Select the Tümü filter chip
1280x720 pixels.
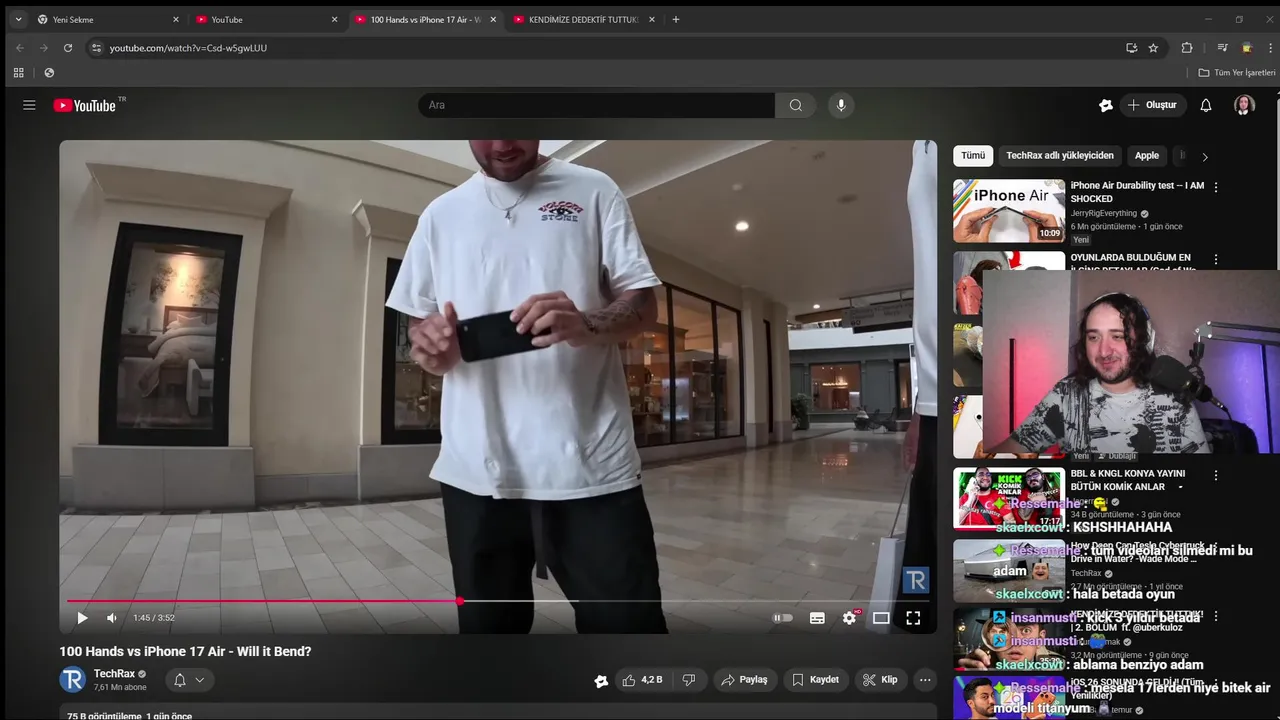(973, 156)
